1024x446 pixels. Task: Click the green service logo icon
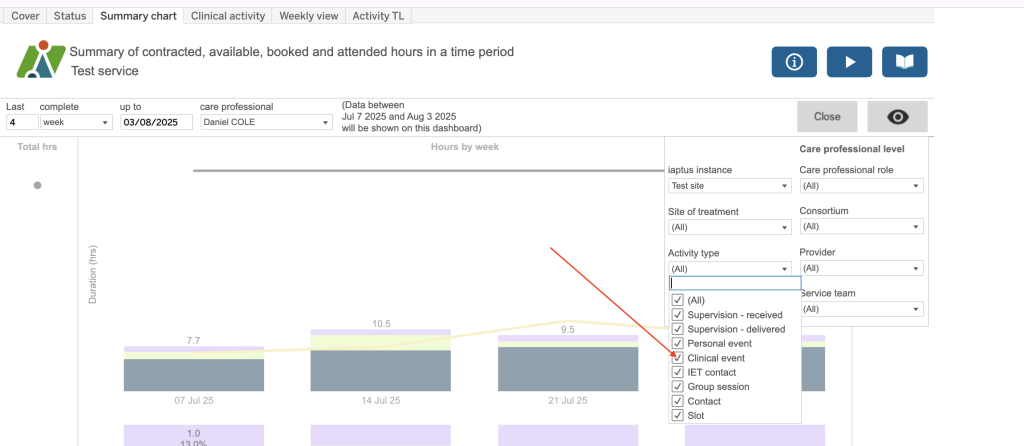pyautogui.click(x=38, y=61)
